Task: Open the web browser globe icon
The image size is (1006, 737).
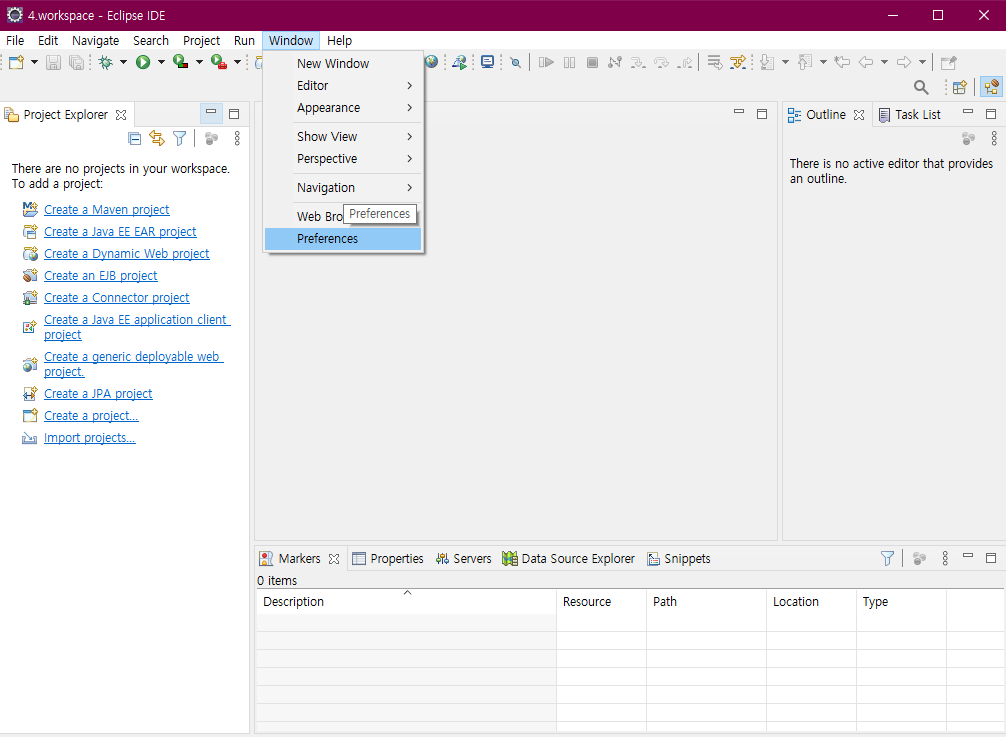Action: tap(432, 62)
